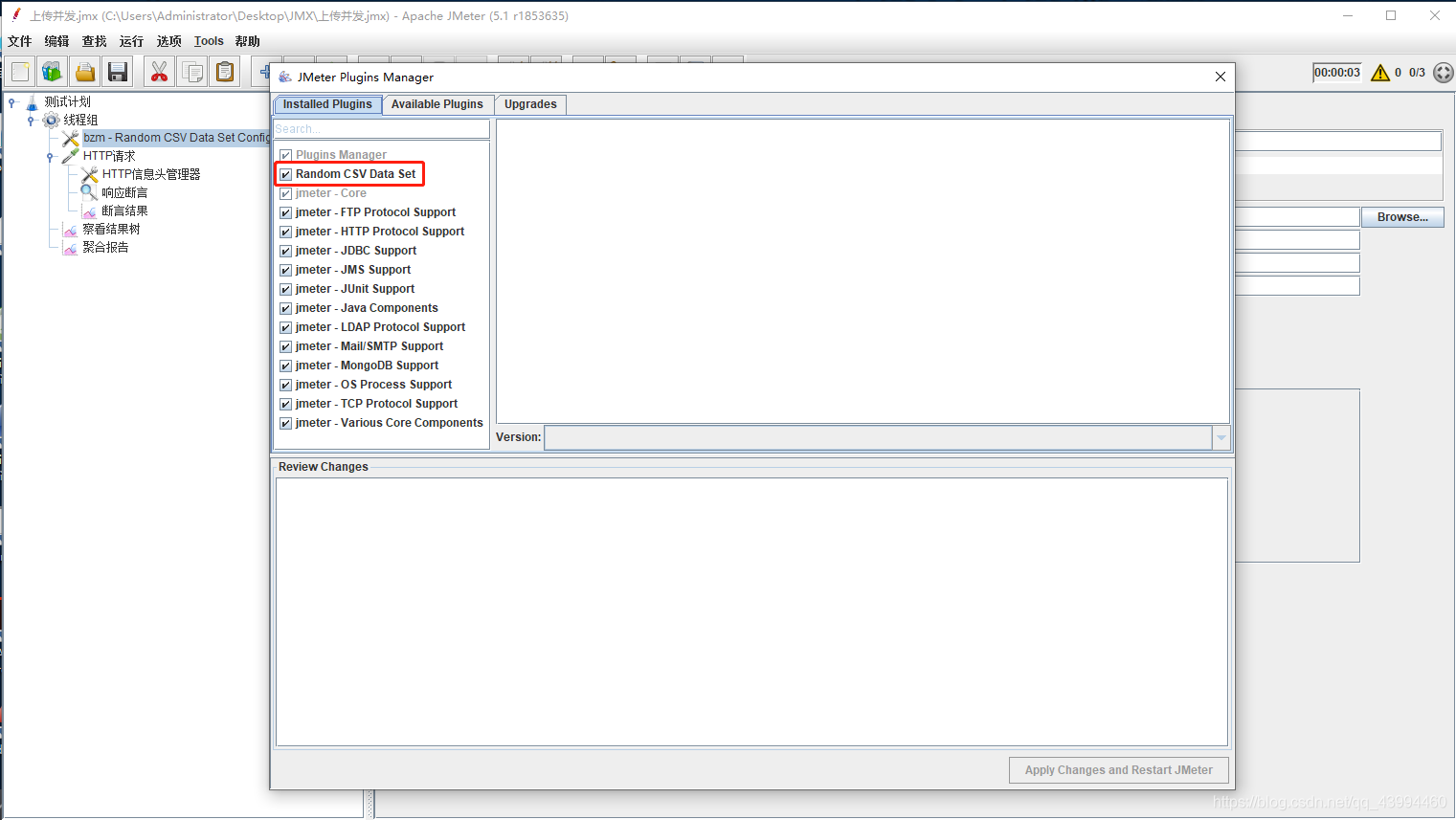Click the Open file folder icon
The image size is (1456, 820).
click(85, 72)
